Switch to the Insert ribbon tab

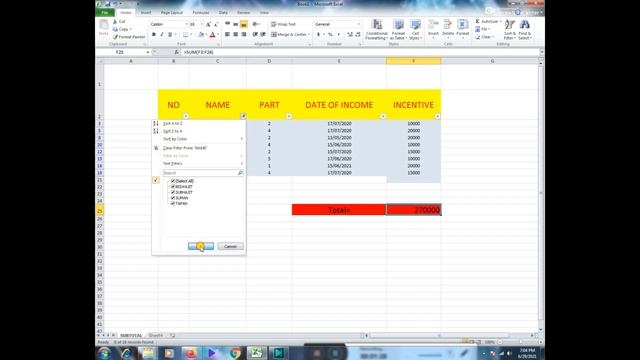[146, 13]
